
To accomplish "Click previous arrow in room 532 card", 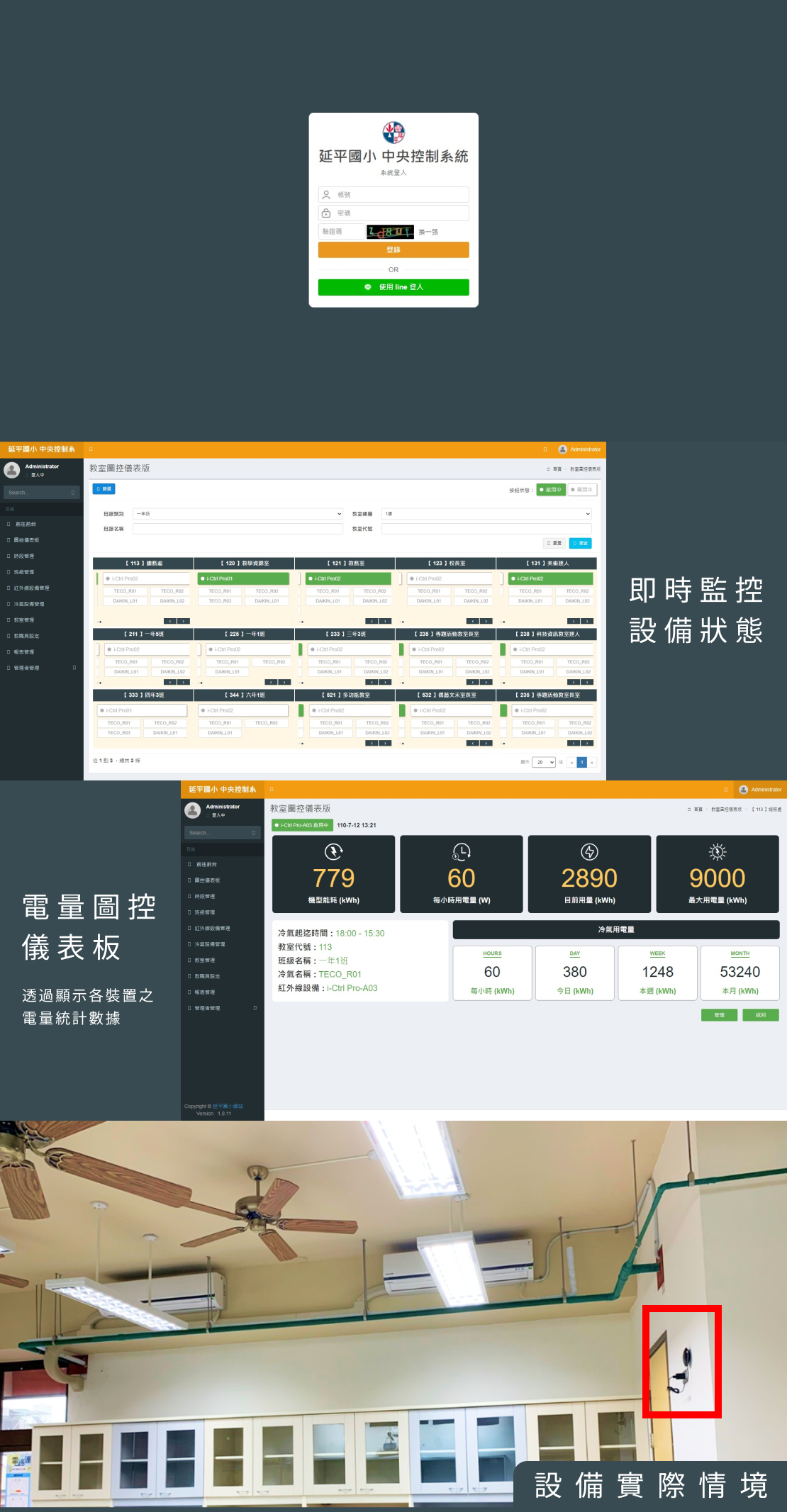I will pos(472,743).
